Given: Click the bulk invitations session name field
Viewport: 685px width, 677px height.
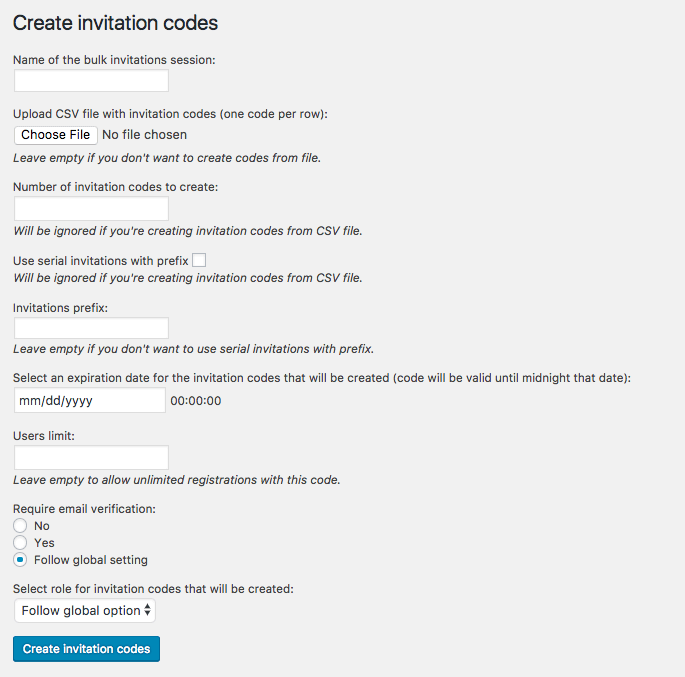Looking at the screenshot, I should 91,81.
